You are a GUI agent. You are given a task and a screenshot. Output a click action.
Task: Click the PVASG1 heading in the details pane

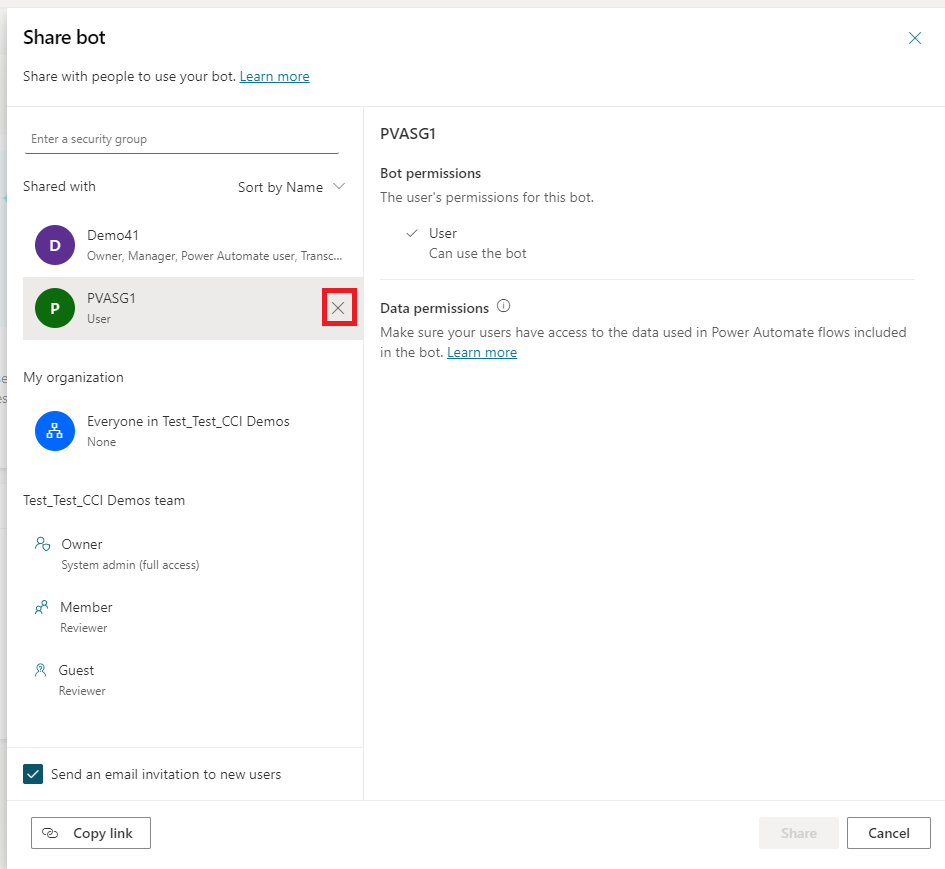click(x=408, y=134)
